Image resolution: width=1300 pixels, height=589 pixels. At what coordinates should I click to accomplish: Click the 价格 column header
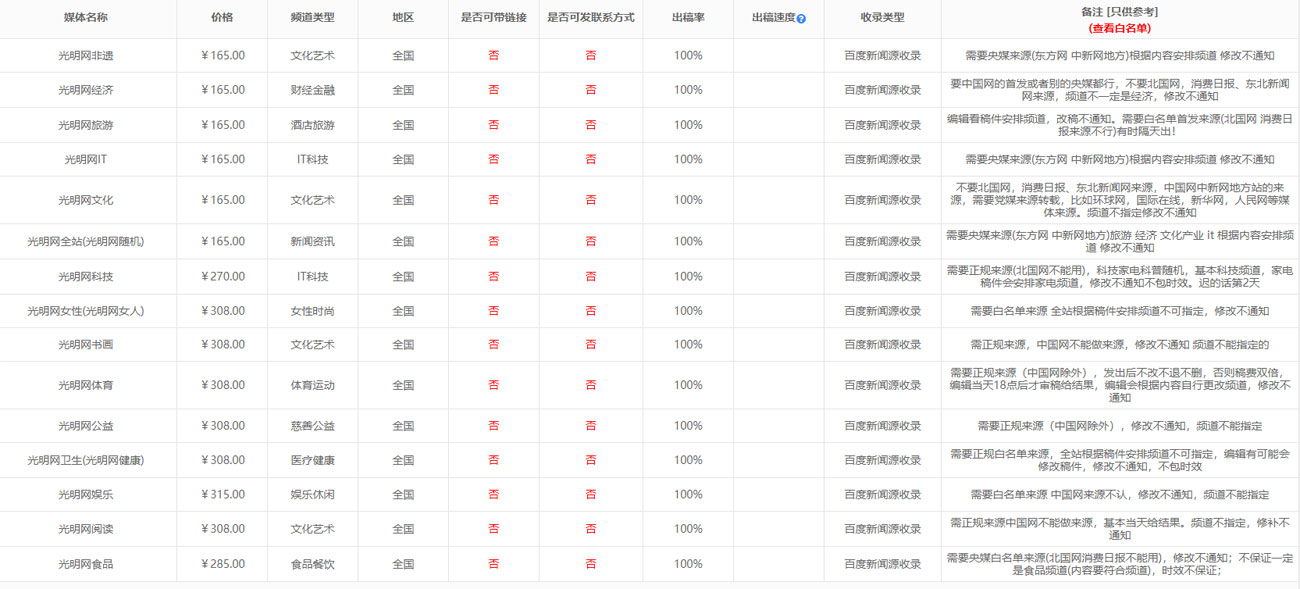[x=222, y=18]
